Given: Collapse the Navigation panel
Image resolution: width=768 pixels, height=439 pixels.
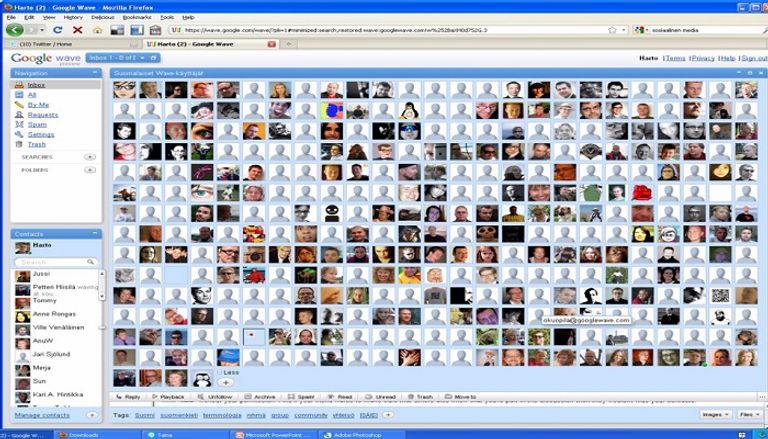Looking at the screenshot, I should click(x=95, y=73).
